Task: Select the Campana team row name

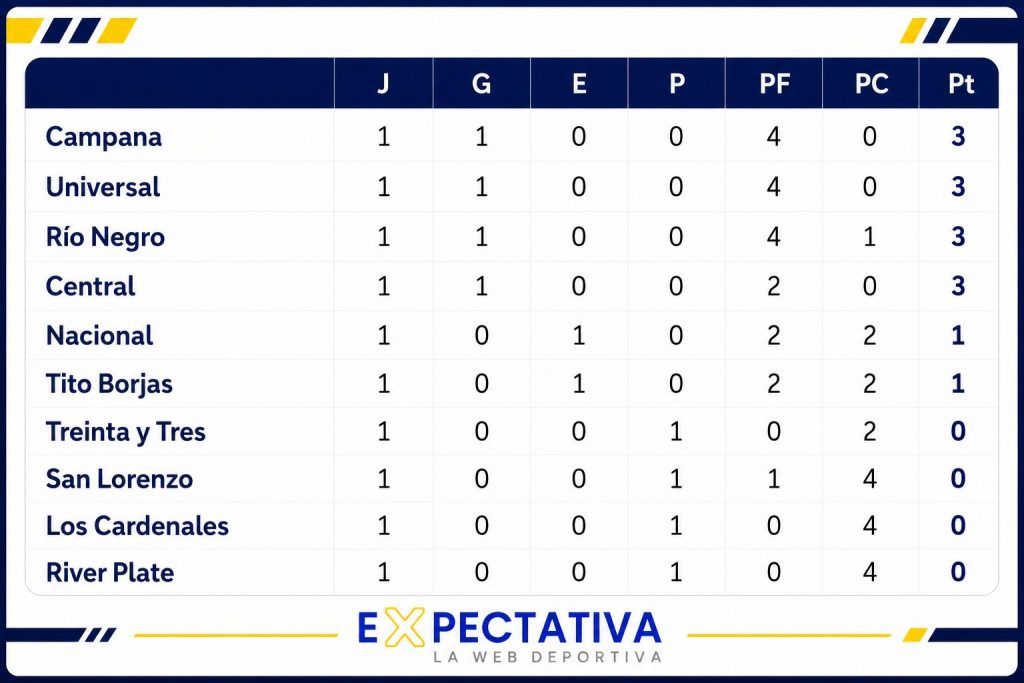Action: tap(104, 137)
